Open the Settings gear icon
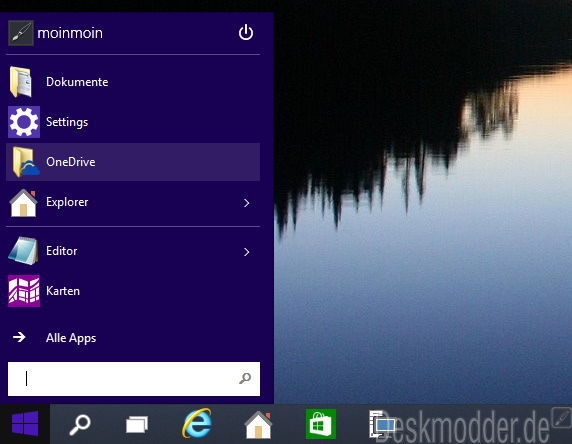 click(24, 122)
